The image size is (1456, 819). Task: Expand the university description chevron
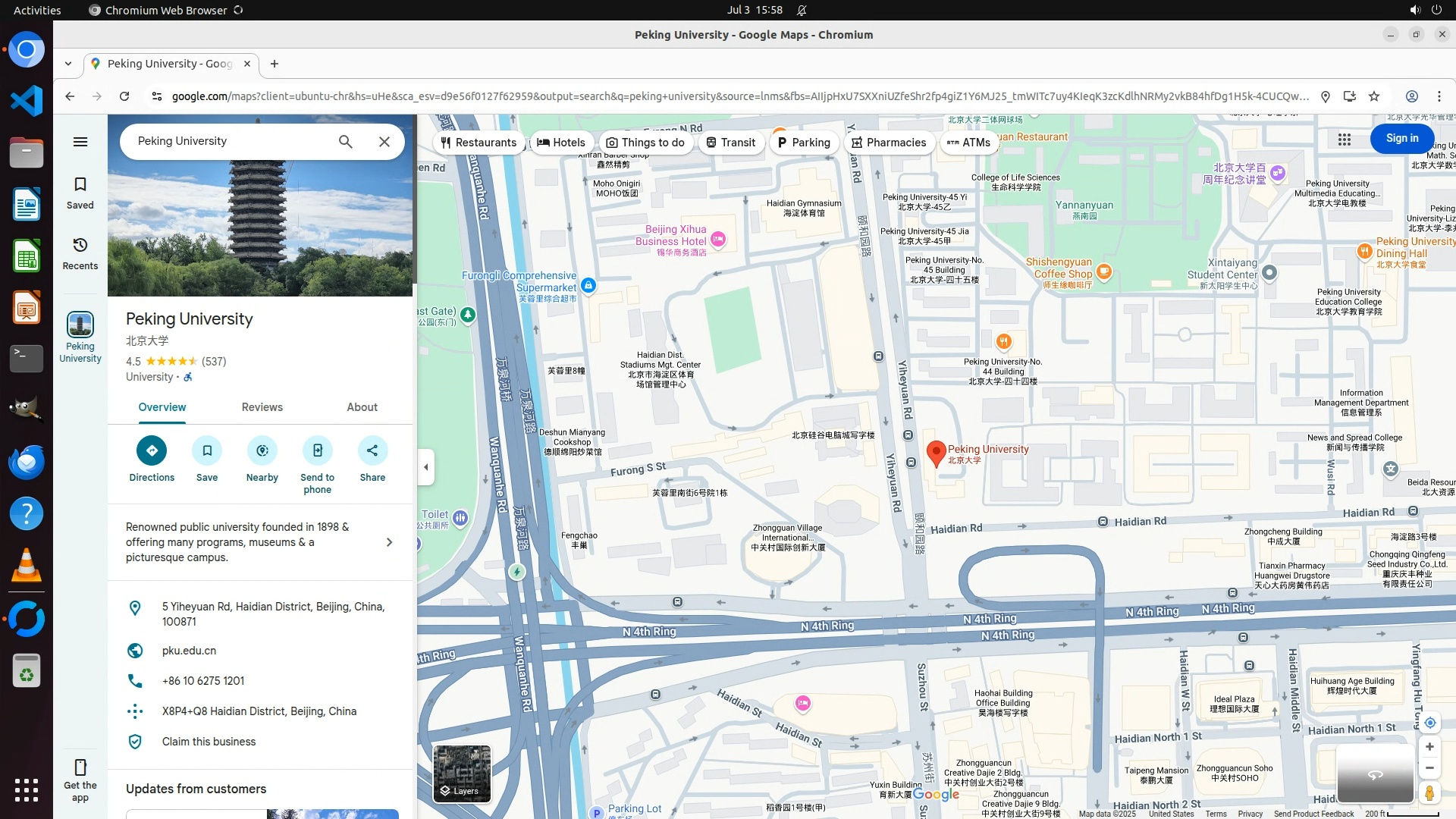coord(389,542)
